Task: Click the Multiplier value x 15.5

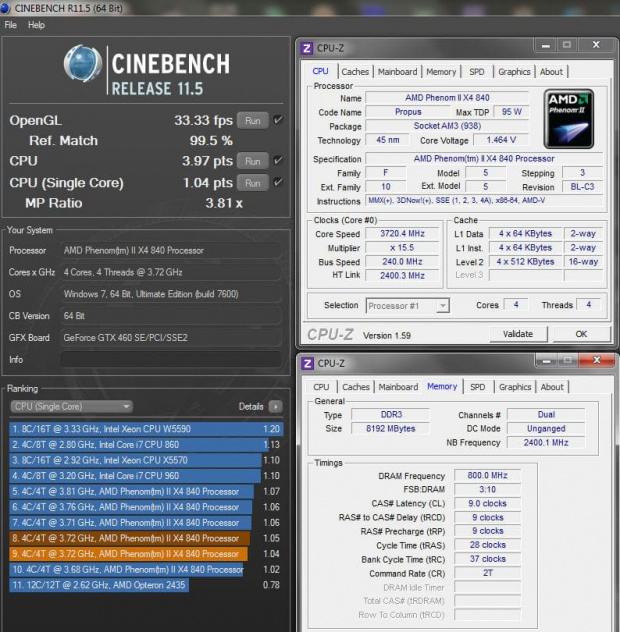Action: 402,247
